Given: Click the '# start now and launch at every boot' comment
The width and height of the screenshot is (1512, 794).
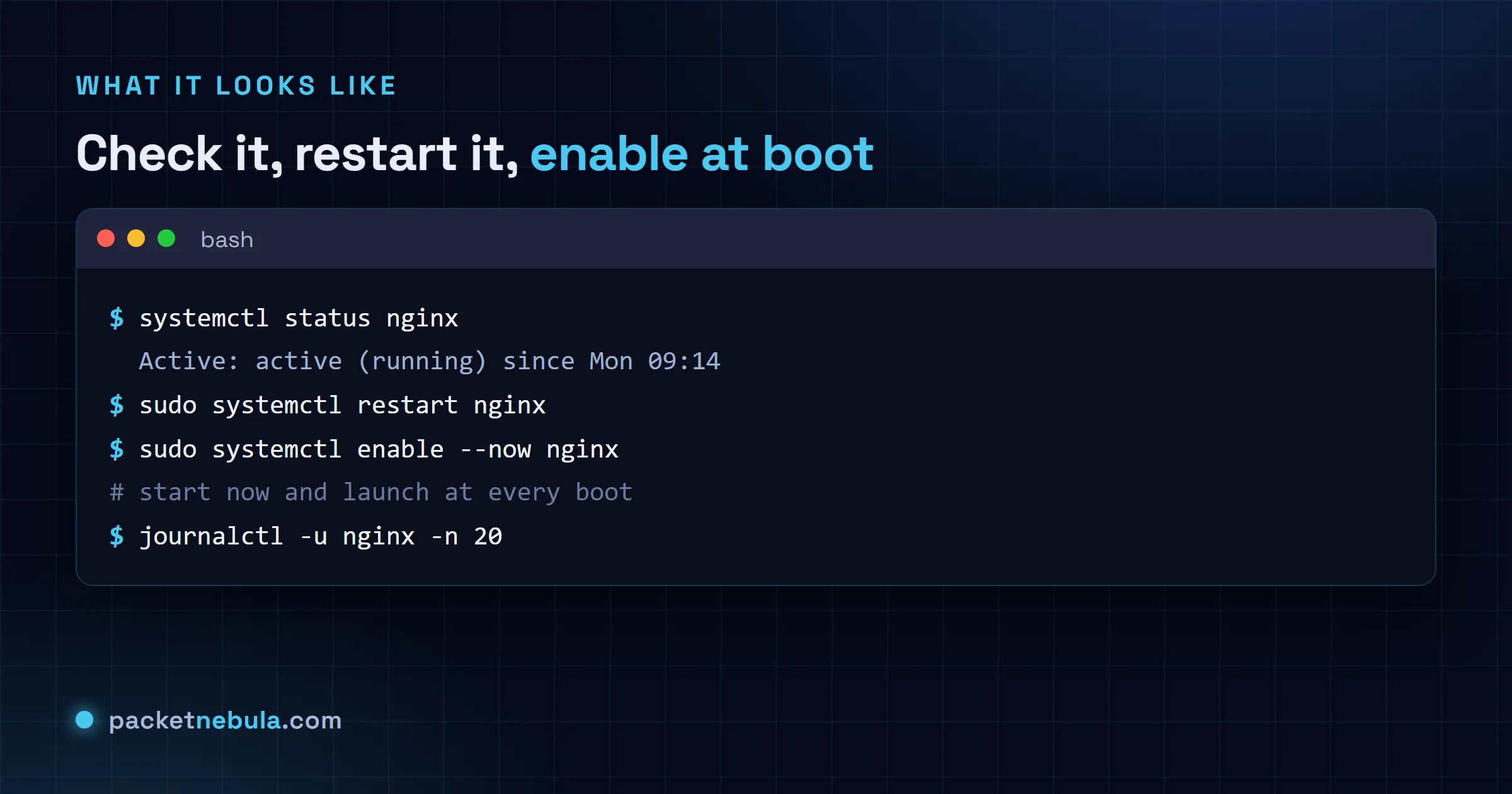Looking at the screenshot, I should 371,493.
